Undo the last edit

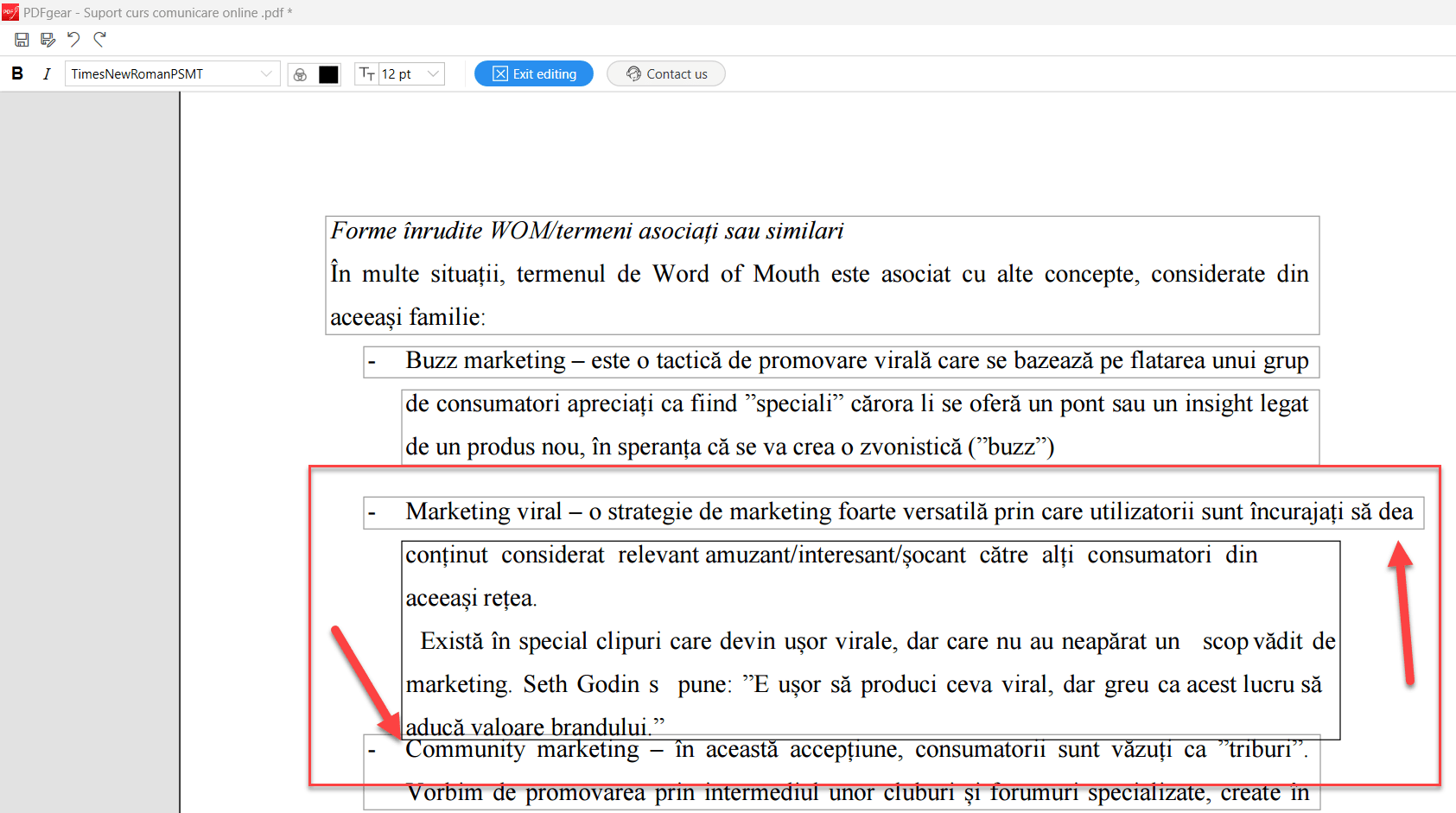[x=74, y=39]
